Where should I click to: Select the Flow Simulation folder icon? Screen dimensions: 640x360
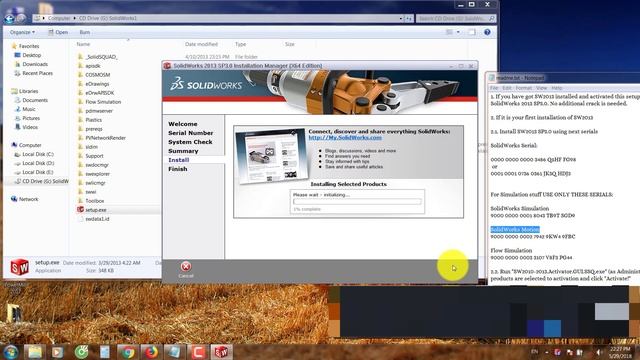pos(80,102)
